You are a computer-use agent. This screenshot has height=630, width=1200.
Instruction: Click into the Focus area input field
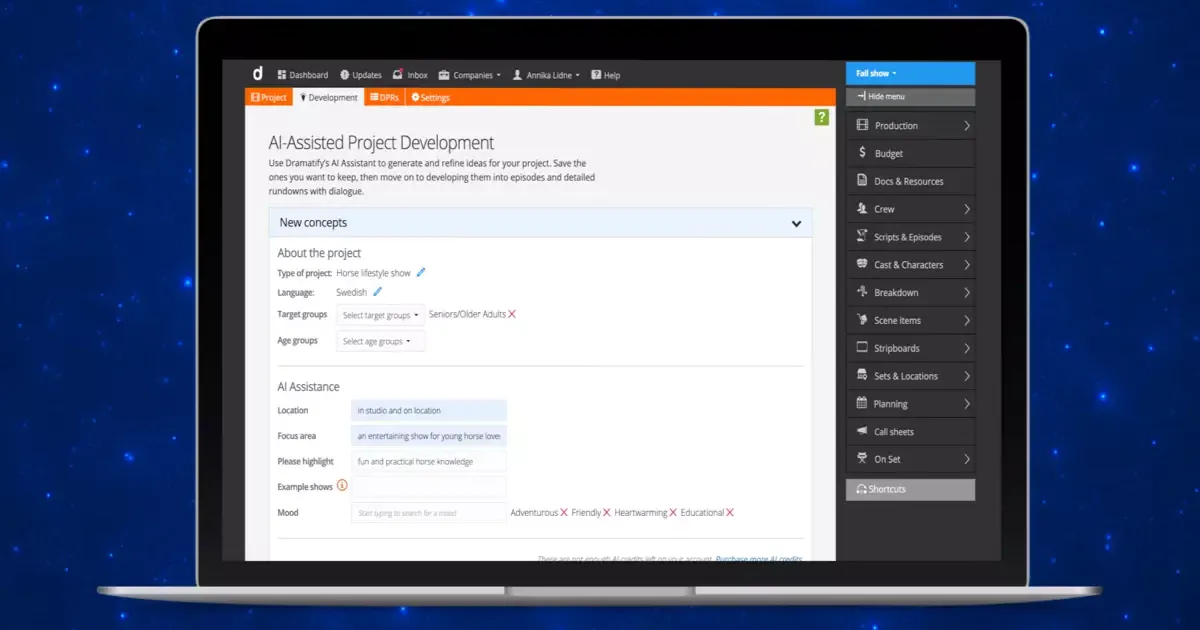(429, 436)
